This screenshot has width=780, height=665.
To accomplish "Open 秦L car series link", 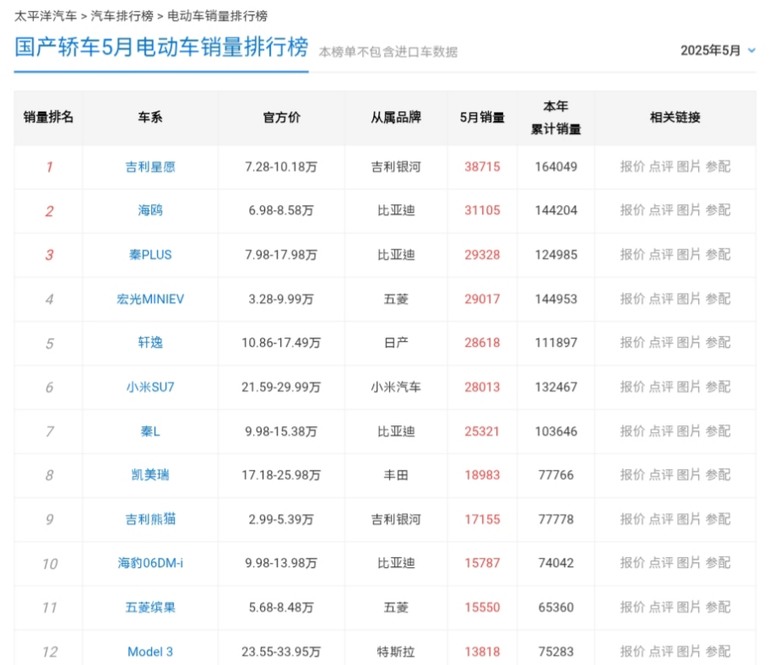I will (150, 431).
